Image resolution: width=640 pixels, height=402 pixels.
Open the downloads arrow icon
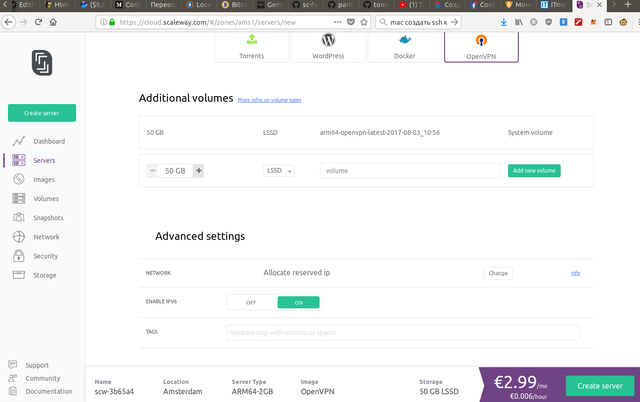click(504, 22)
